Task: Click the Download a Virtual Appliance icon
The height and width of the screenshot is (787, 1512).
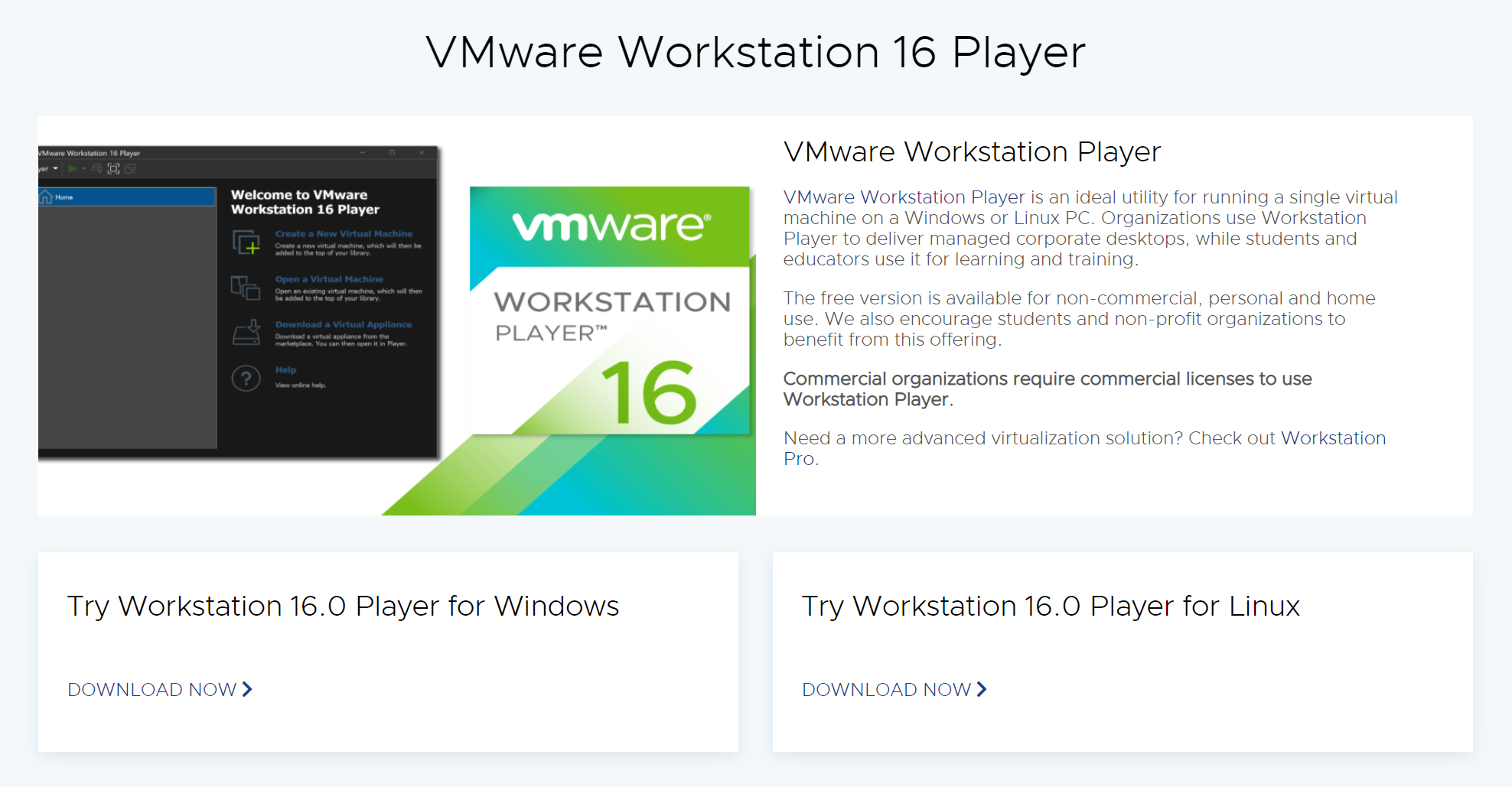Action: tap(246, 333)
